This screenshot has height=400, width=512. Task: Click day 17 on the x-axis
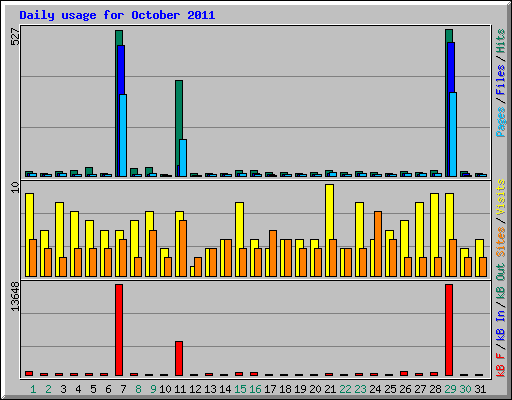[270, 389]
